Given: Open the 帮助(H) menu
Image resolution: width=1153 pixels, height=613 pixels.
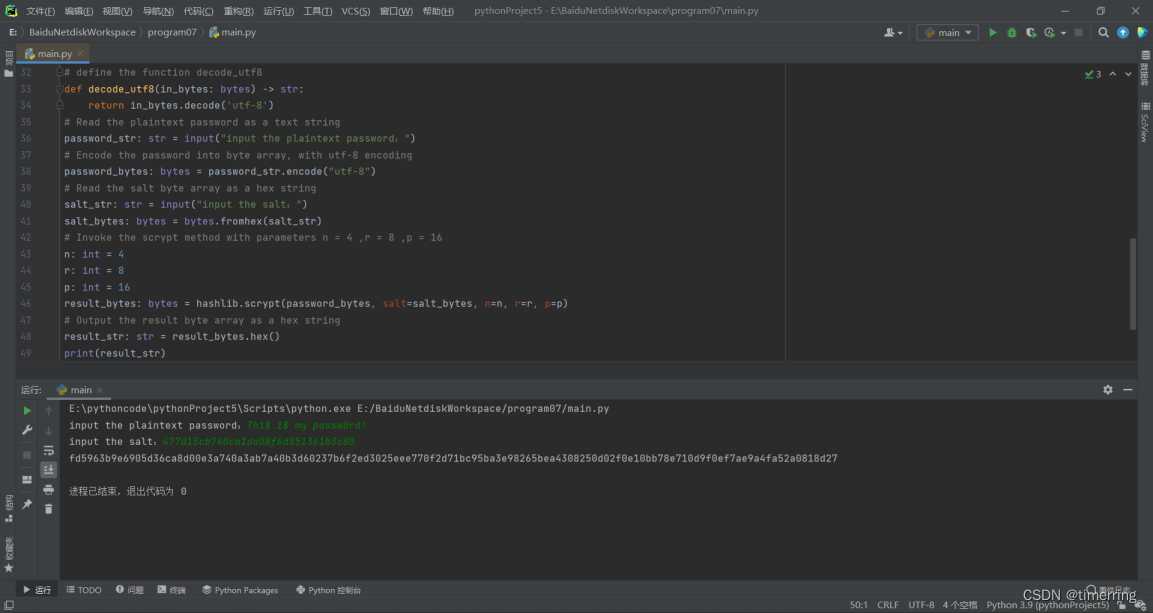Looking at the screenshot, I should point(438,11).
